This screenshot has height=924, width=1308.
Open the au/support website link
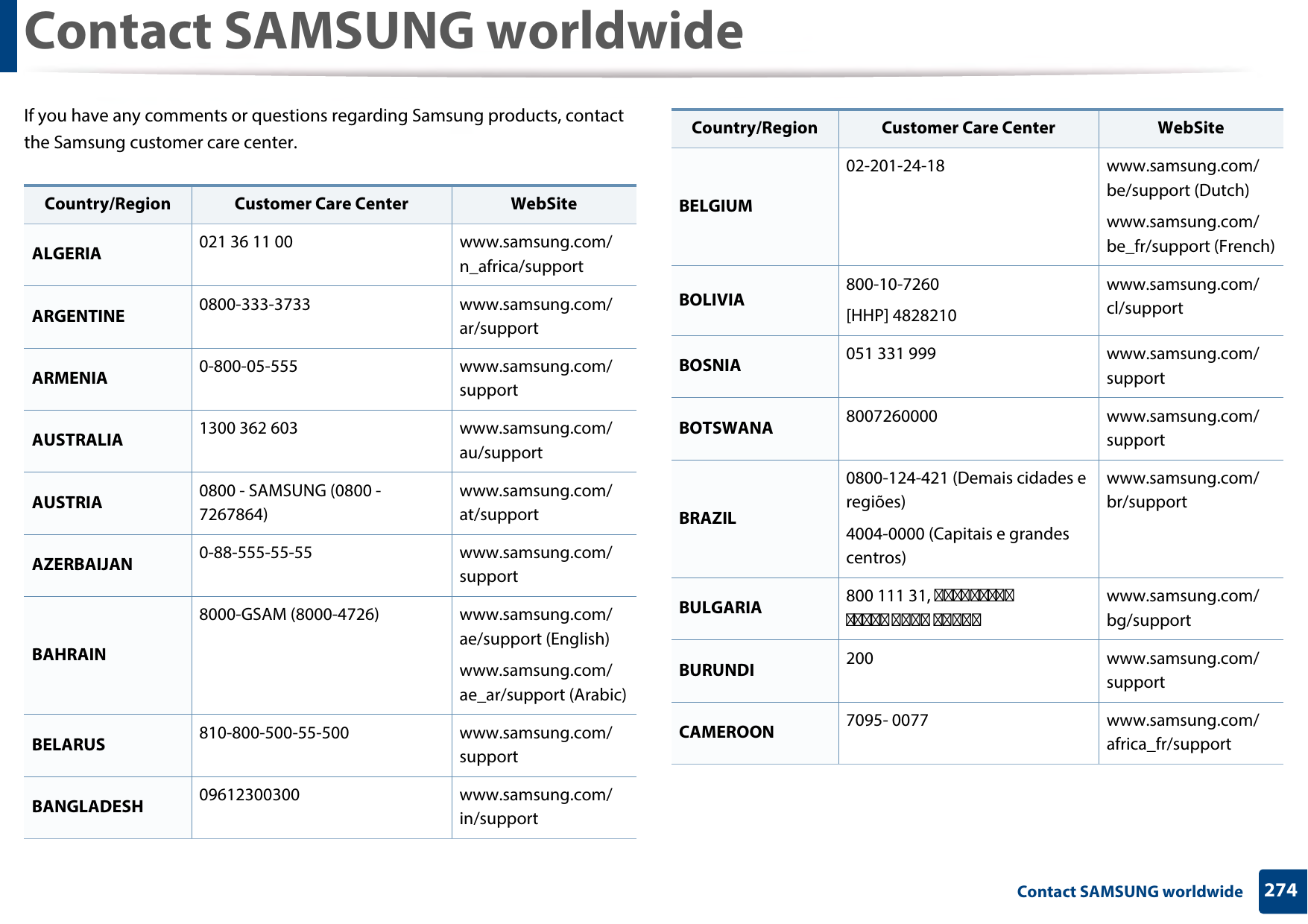coord(535,440)
